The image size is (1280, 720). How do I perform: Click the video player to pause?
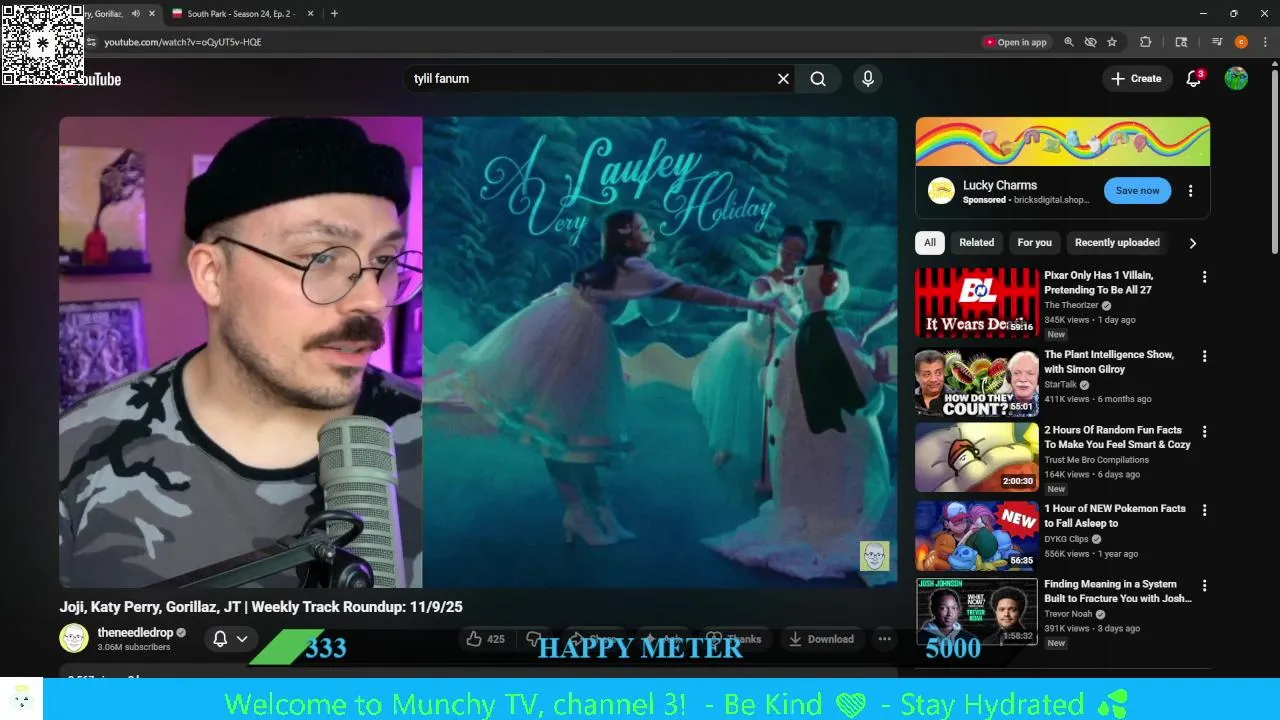(x=478, y=352)
